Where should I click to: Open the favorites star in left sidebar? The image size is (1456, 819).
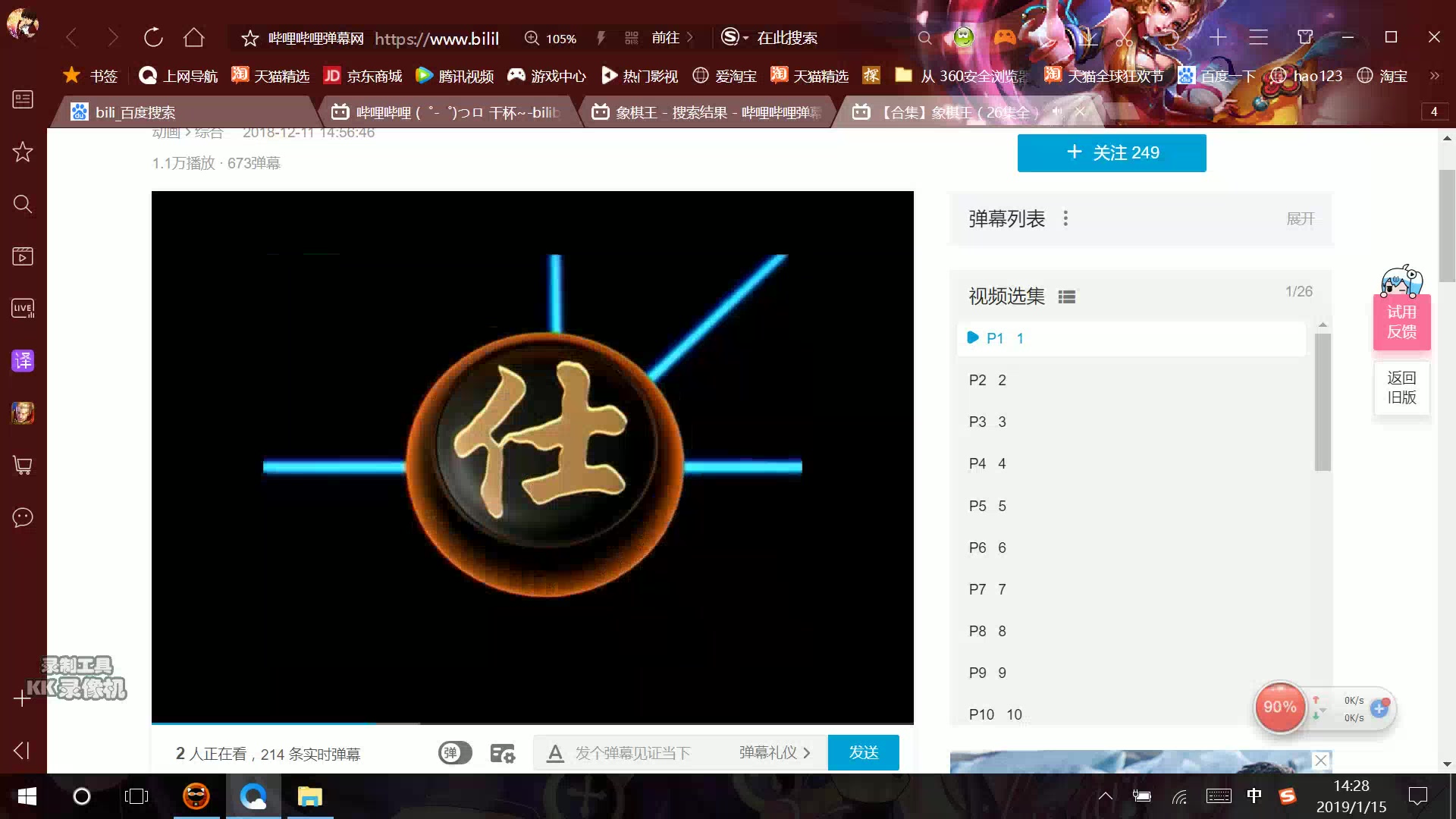23,152
